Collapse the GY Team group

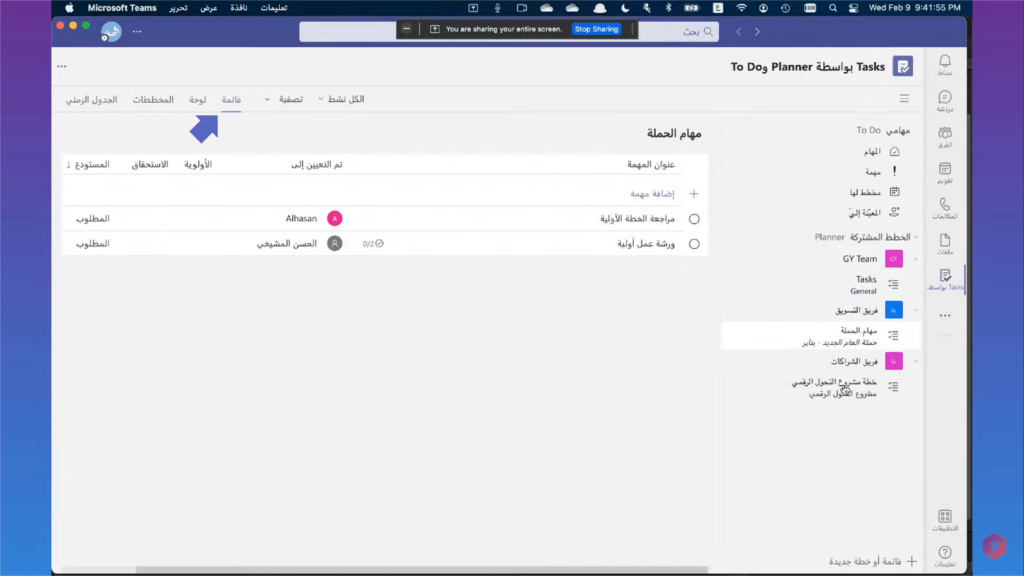pos(916,259)
